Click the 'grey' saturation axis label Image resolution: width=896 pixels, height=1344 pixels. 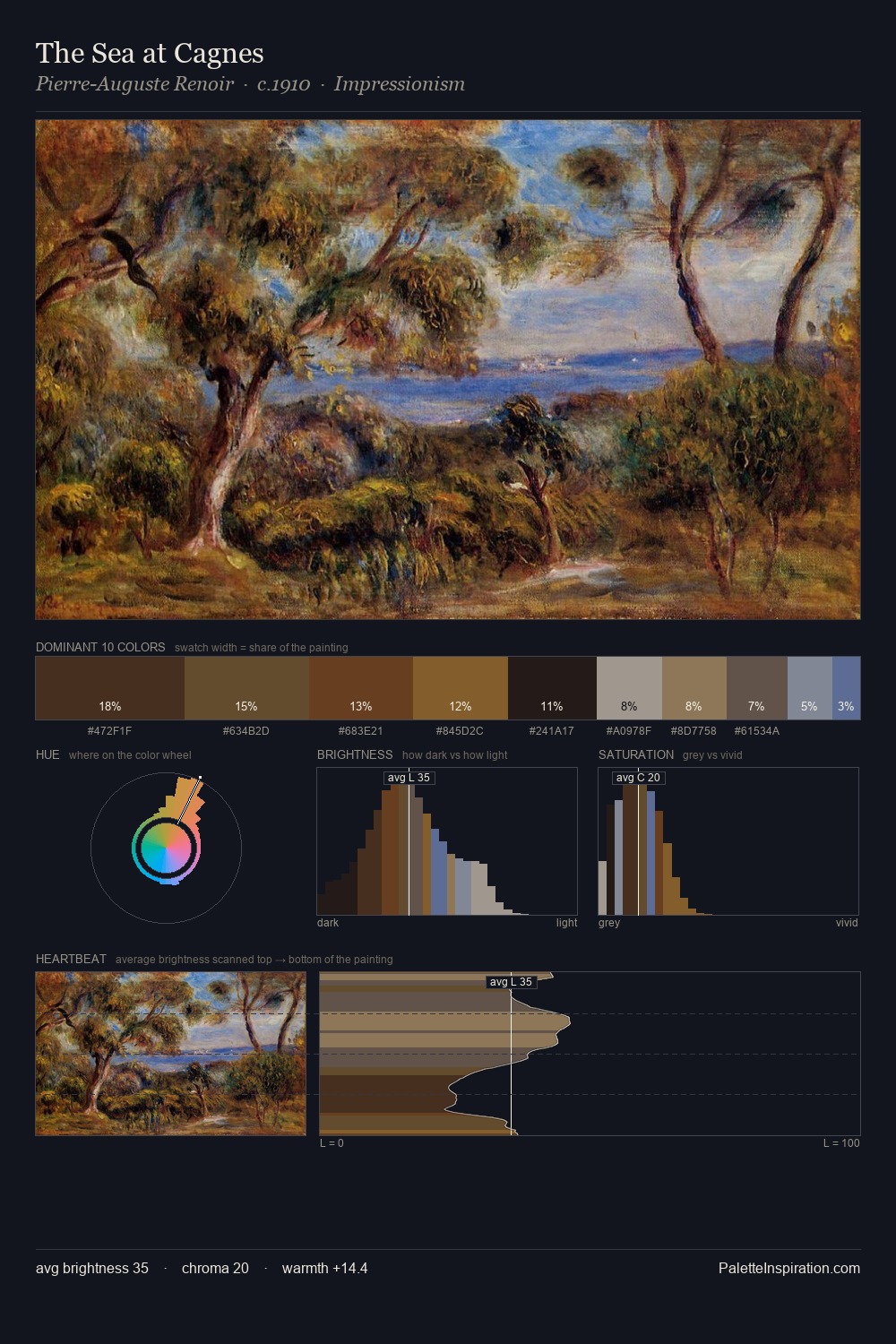[x=609, y=923]
